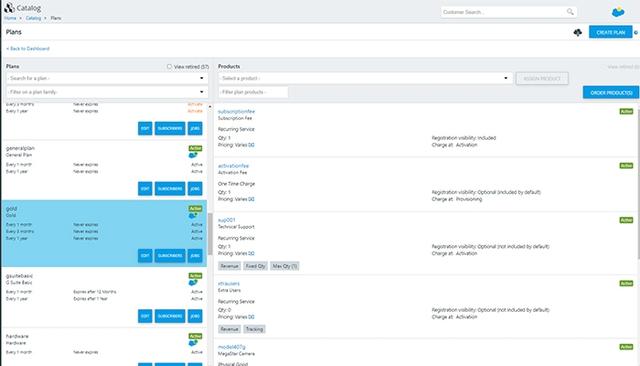Click Active badge on xtrausers product
This screenshot has height=366, width=640.
pos(626,283)
